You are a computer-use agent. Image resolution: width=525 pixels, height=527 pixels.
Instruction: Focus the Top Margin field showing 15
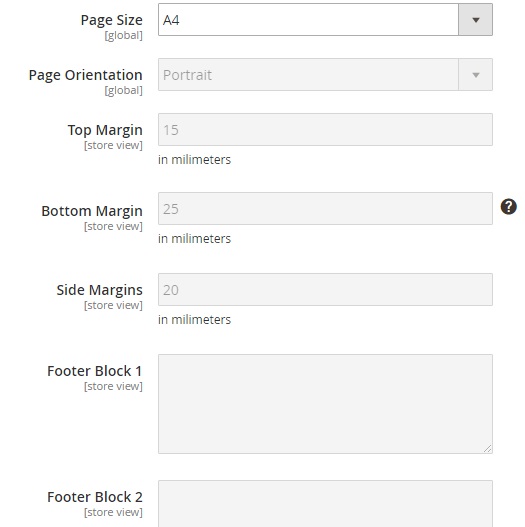click(x=325, y=129)
